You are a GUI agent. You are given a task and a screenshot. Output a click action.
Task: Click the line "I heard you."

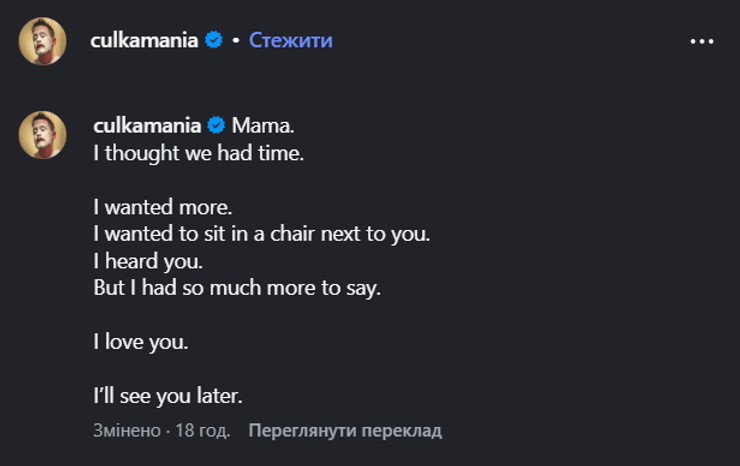point(147,261)
